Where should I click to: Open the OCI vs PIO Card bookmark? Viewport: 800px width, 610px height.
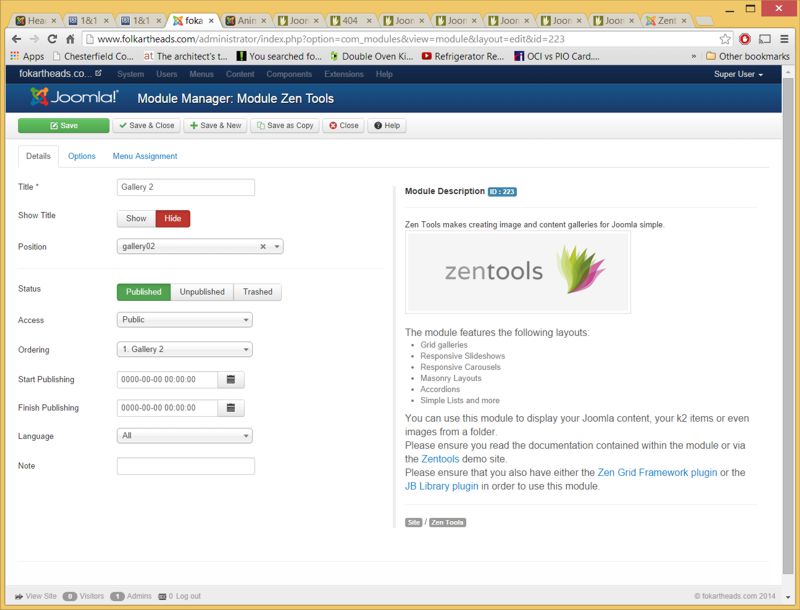coord(557,56)
